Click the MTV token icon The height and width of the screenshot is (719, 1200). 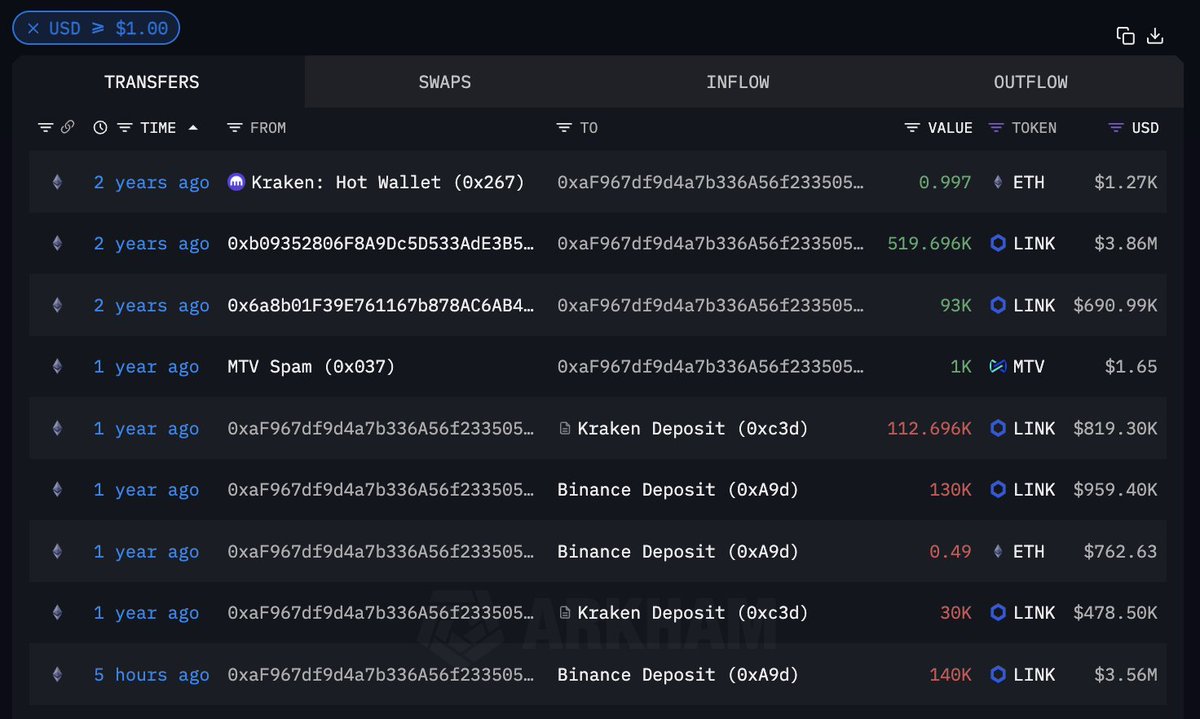click(x=997, y=367)
